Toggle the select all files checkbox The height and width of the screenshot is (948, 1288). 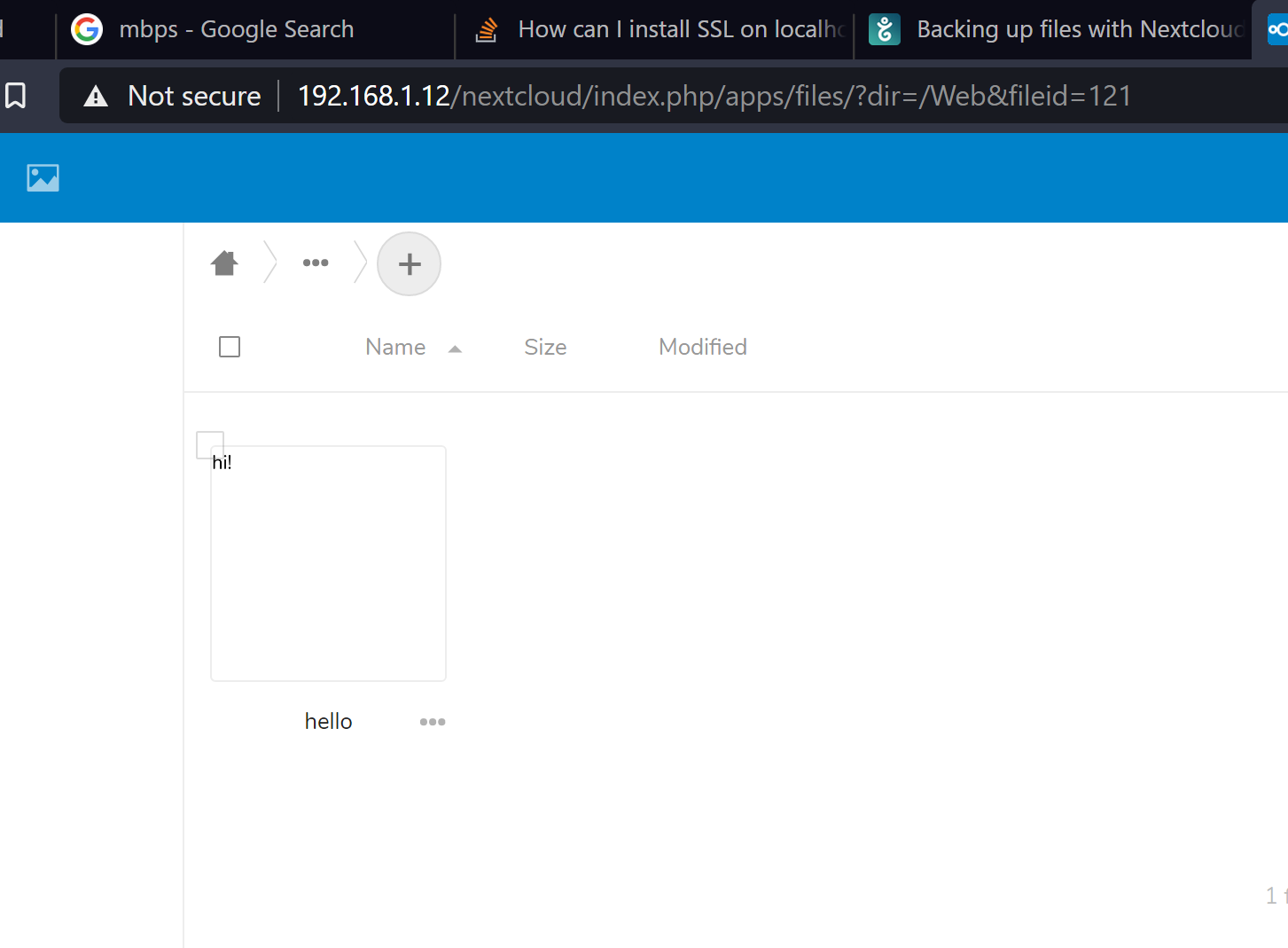click(x=230, y=347)
